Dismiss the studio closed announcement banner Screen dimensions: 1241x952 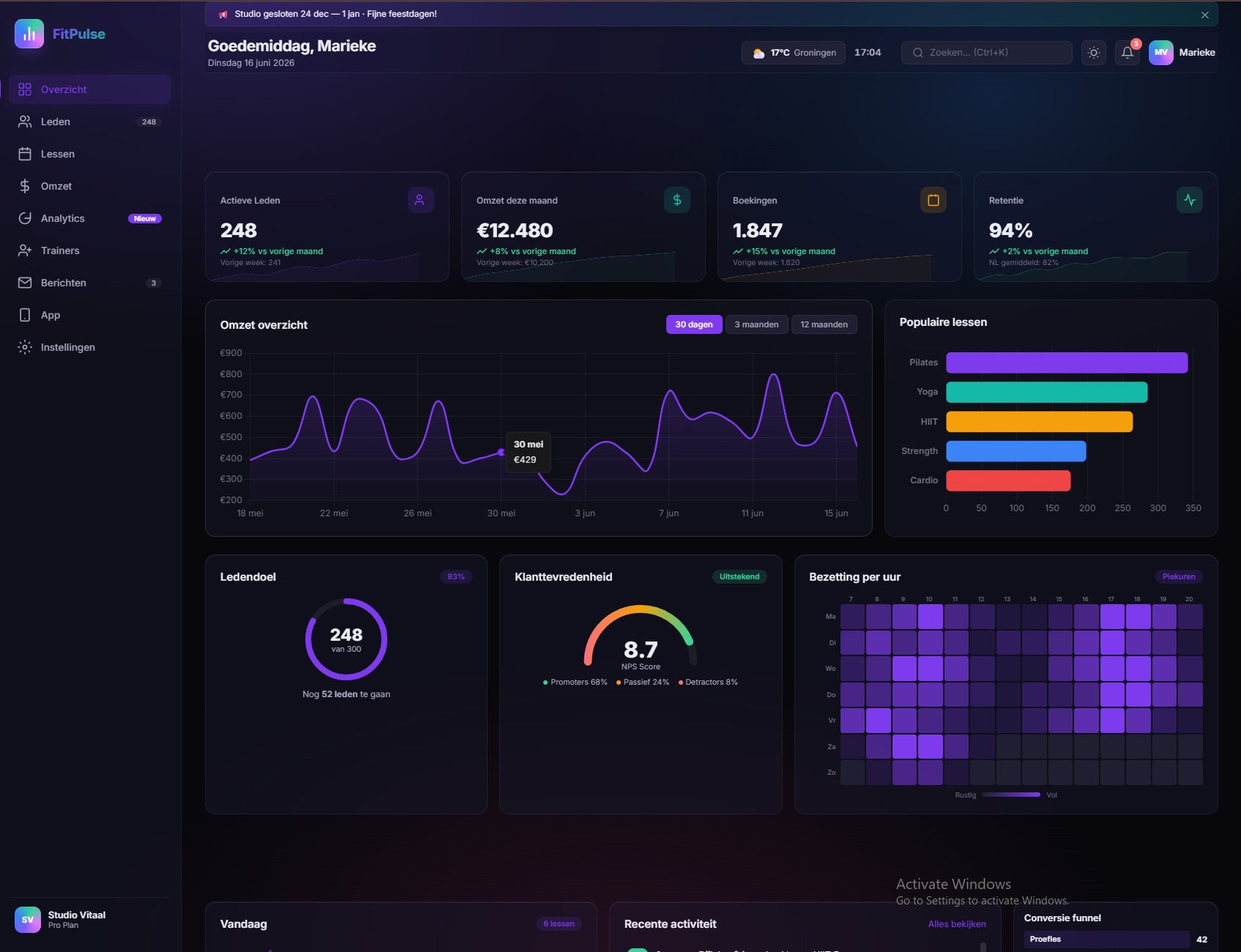[1204, 15]
